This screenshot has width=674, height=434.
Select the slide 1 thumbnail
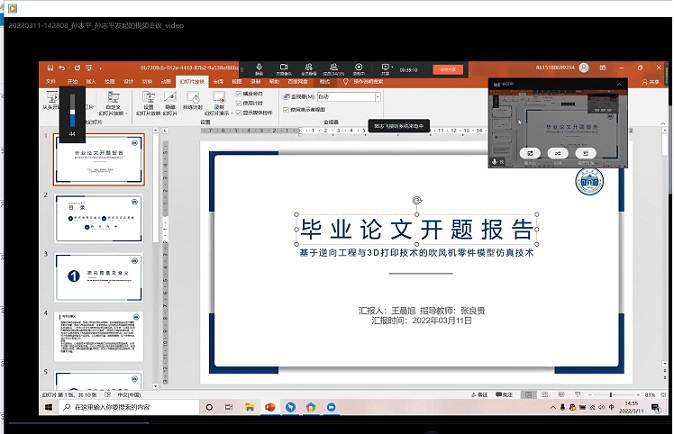pyautogui.click(x=99, y=159)
